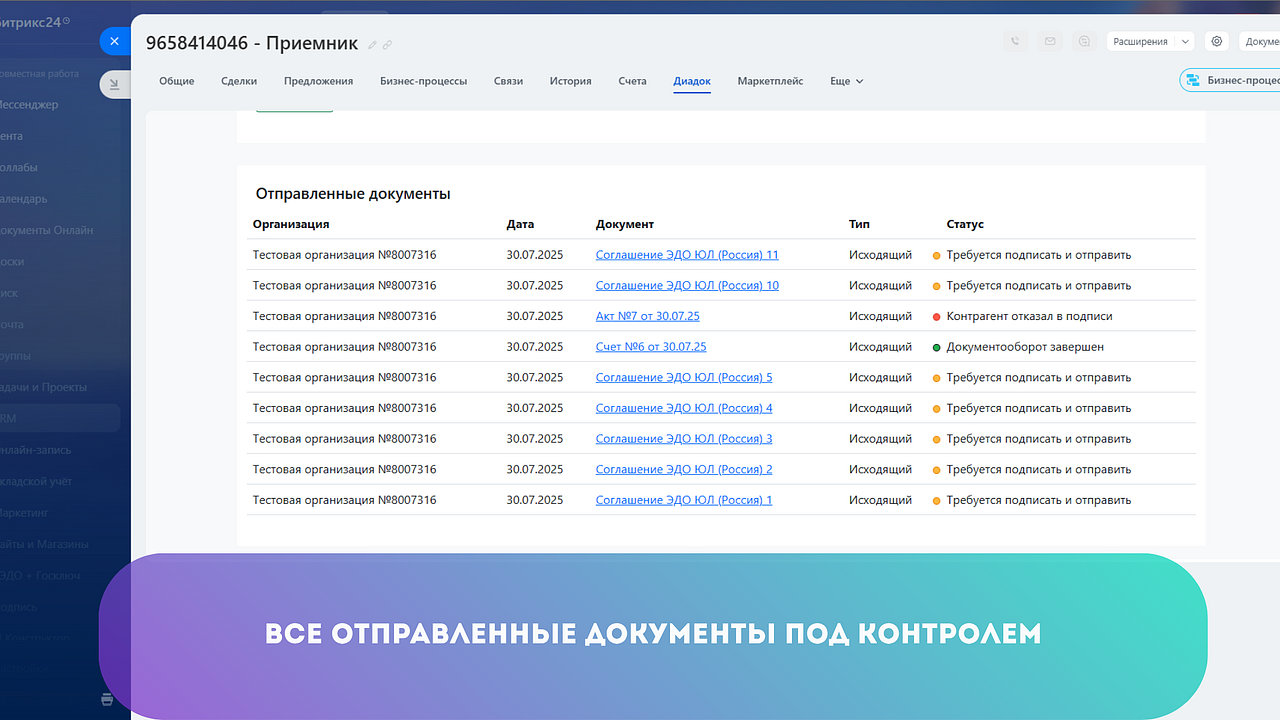Open Соглашение ЭДО ЮЛ (Россия) 11 link
This screenshot has height=720, width=1280.
686,255
